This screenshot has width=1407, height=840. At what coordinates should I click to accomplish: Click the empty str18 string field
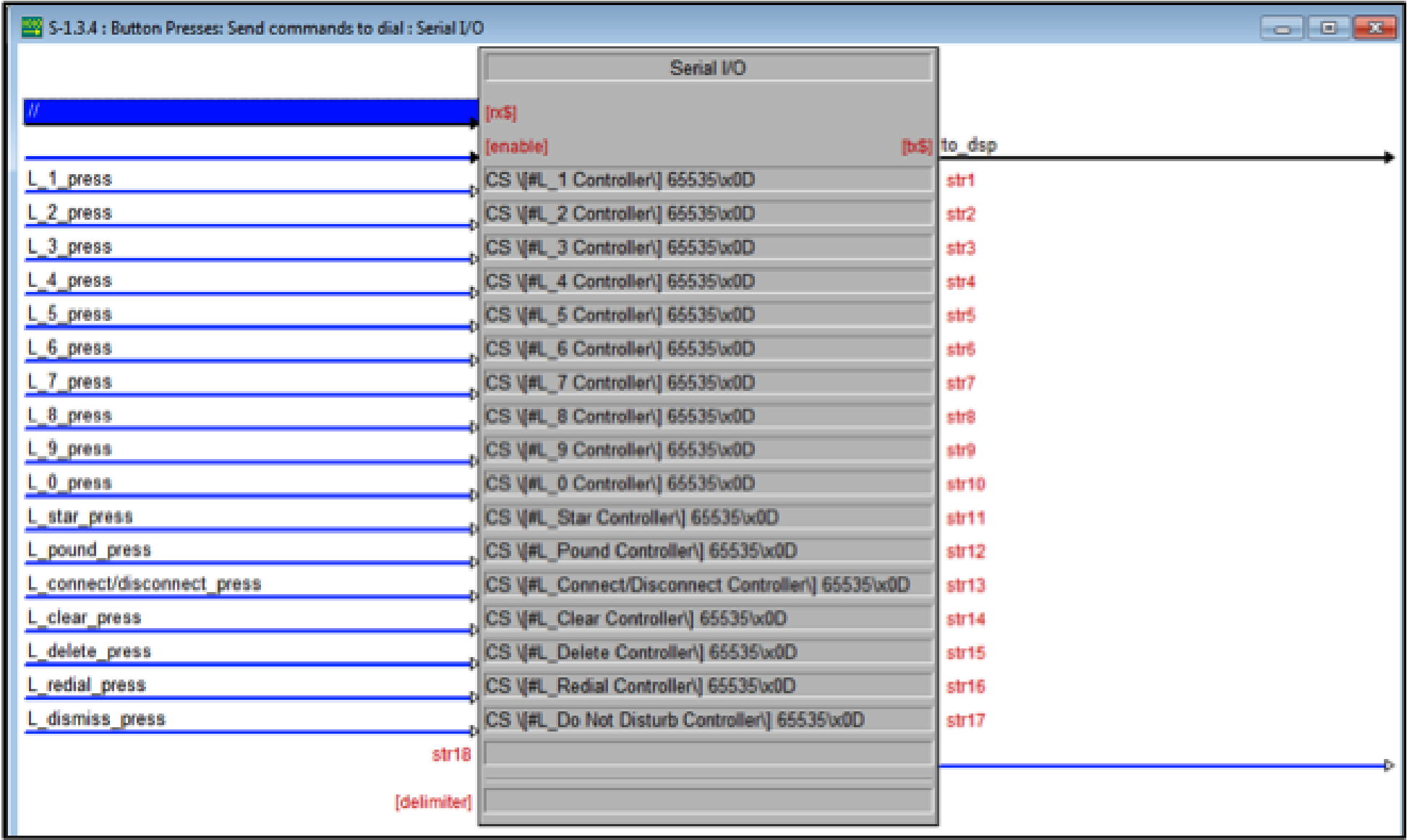pos(707,754)
